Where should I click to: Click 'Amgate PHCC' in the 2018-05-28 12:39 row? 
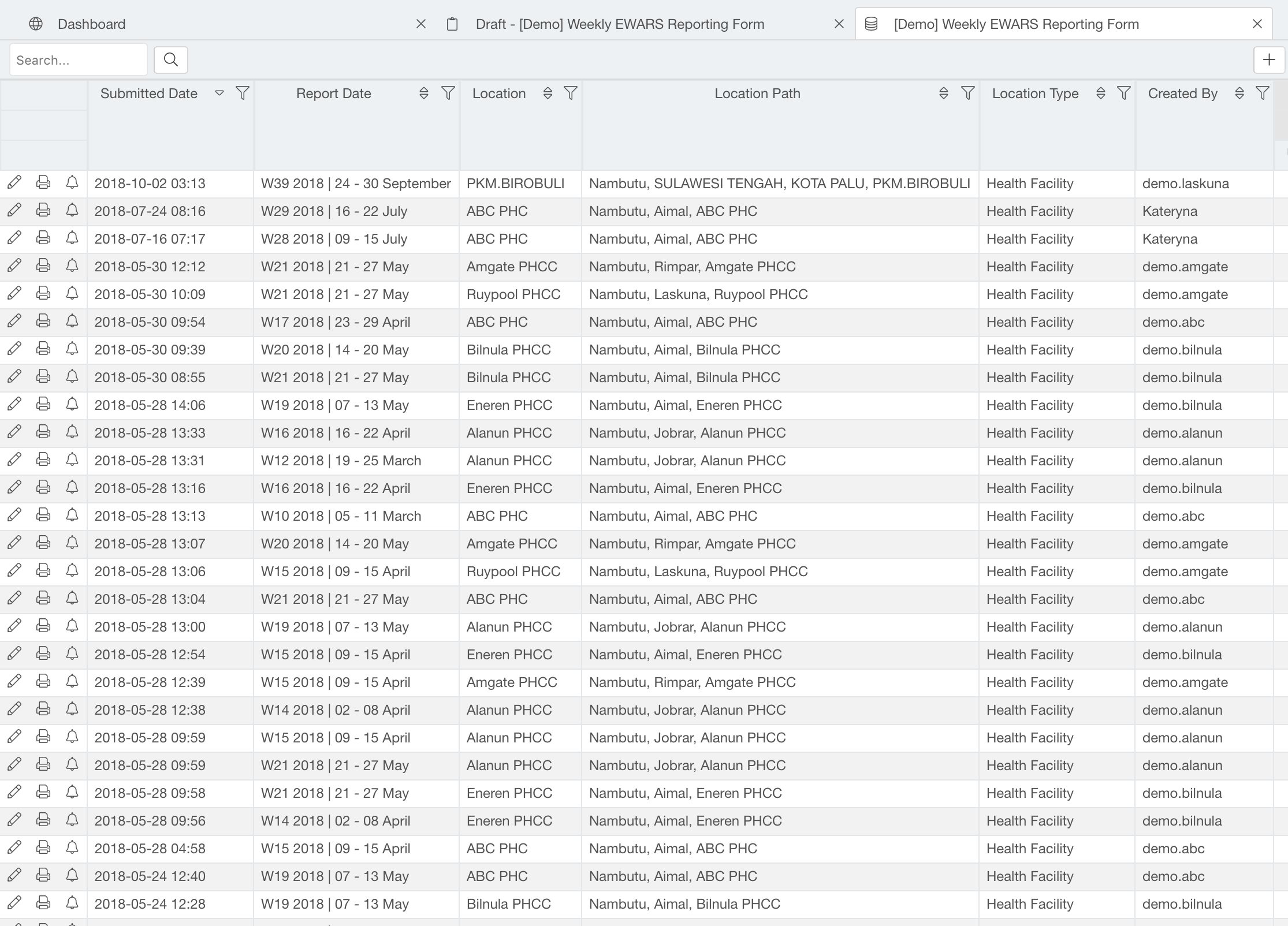pos(512,682)
